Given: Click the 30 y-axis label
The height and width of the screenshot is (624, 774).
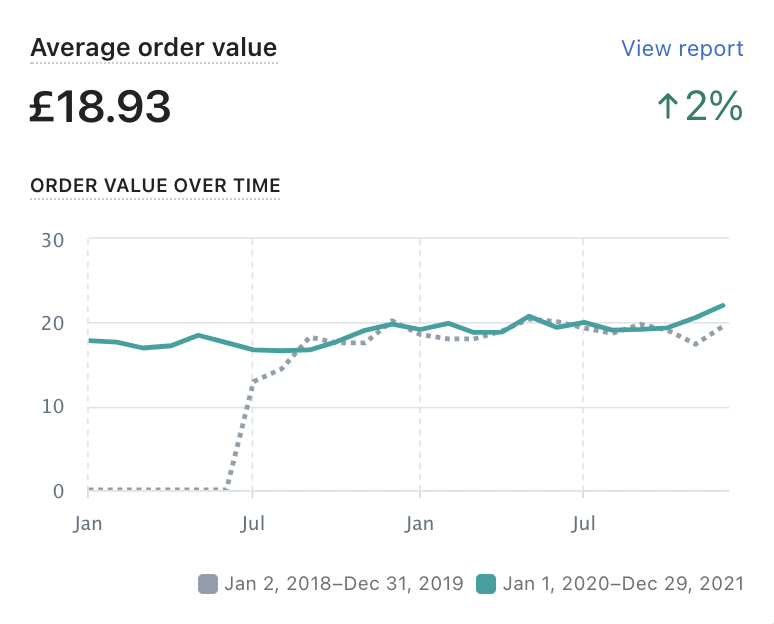Looking at the screenshot, I should [x=53, y=240].
